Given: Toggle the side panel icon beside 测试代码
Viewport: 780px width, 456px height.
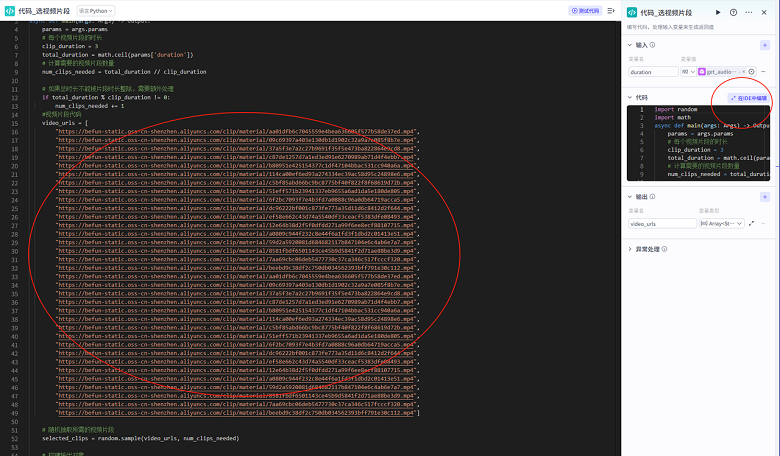Looking at the screenshot, I should click(x=612, y=11).
